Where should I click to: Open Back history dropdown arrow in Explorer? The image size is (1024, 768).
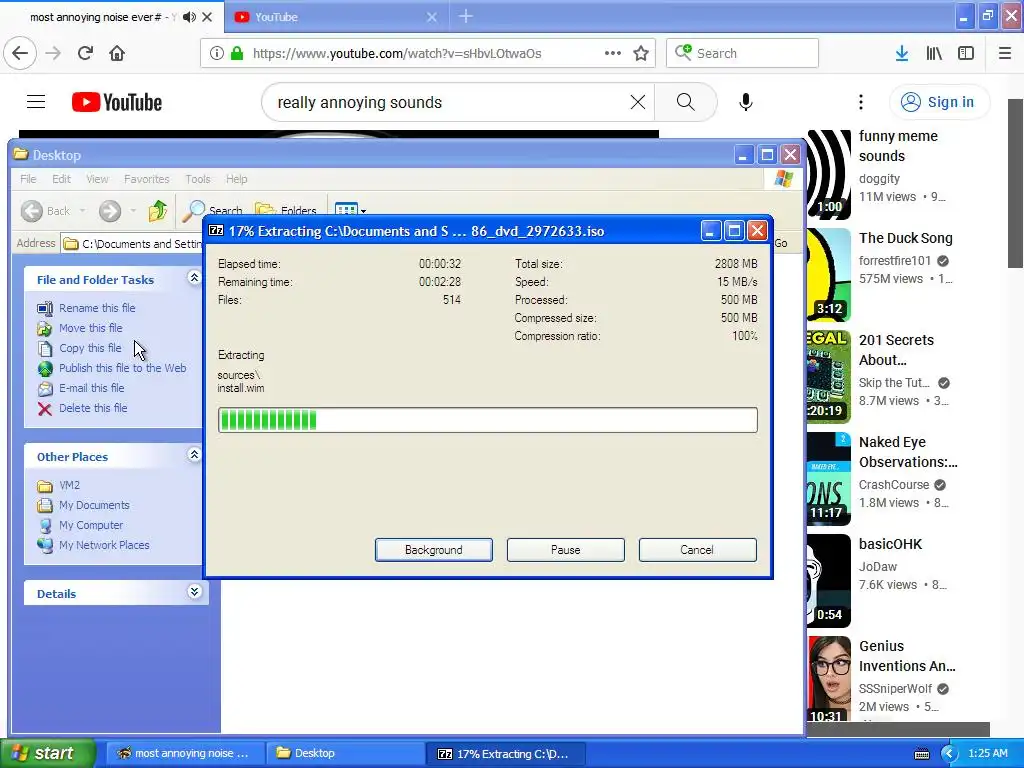[82, 211]
